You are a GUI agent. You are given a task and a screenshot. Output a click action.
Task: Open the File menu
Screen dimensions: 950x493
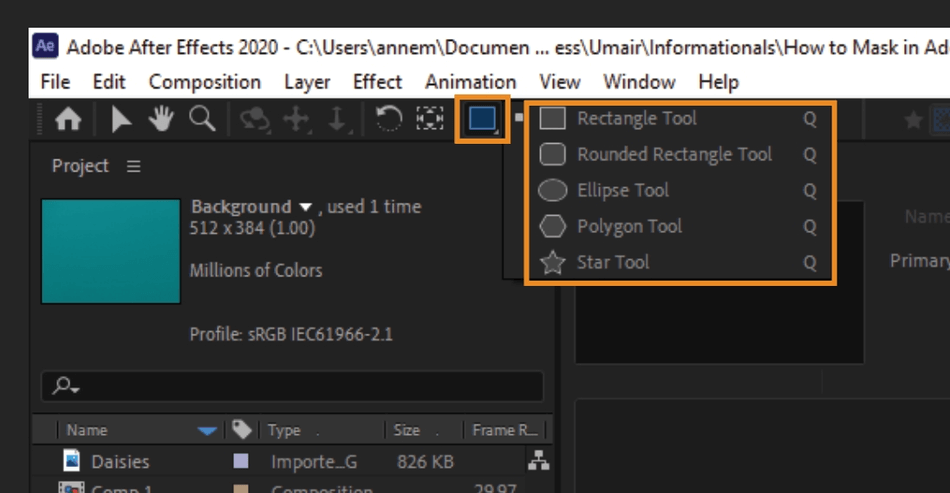point(55,82)
